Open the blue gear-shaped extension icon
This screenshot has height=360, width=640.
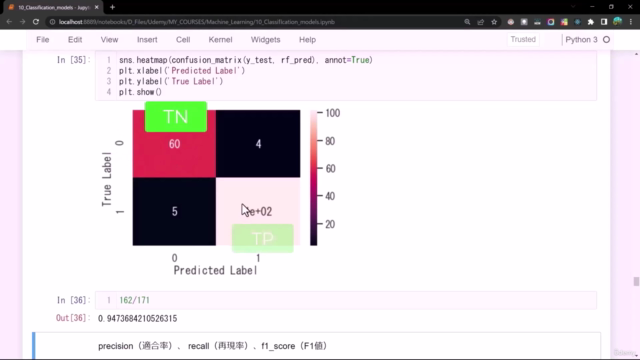click(578, 22)
